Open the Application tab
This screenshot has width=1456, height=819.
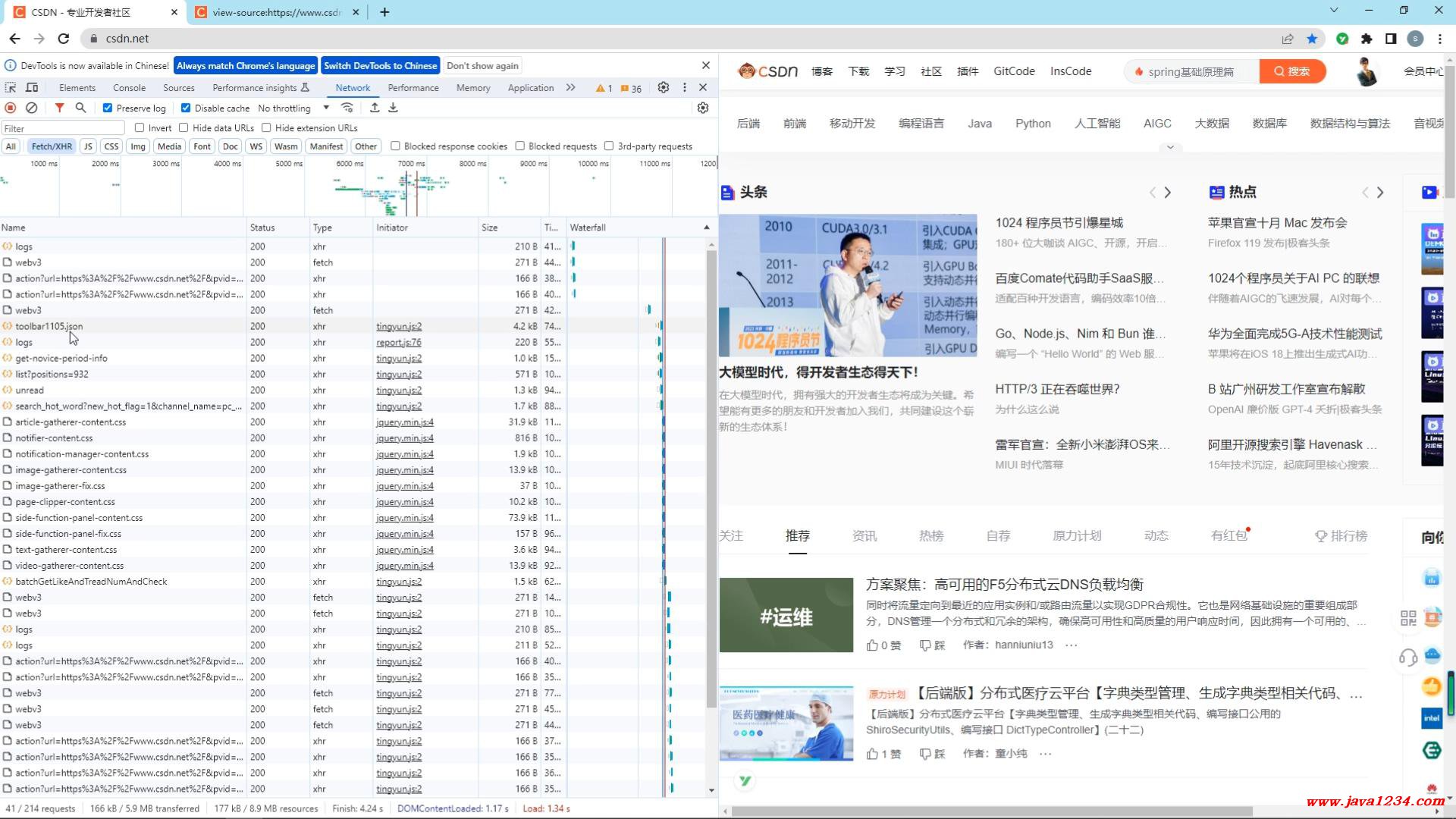531,88
